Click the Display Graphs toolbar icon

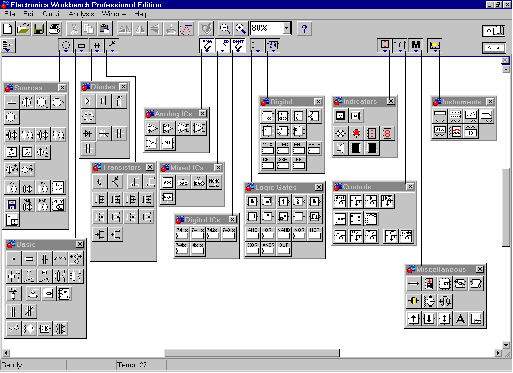point(186,29)
